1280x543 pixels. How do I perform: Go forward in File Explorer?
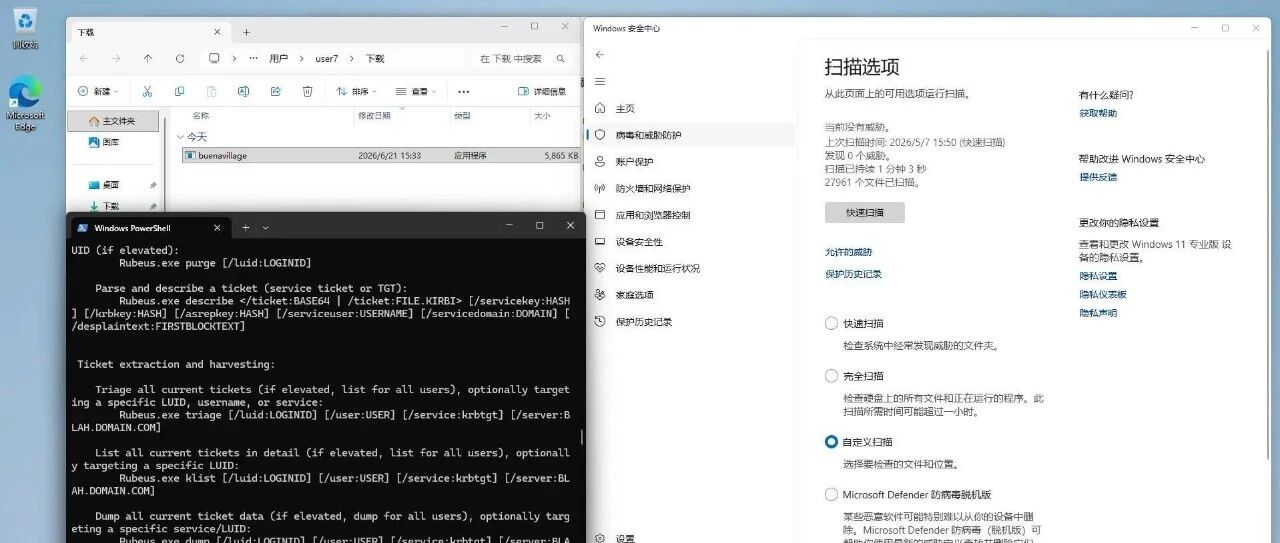pos(116,59)
